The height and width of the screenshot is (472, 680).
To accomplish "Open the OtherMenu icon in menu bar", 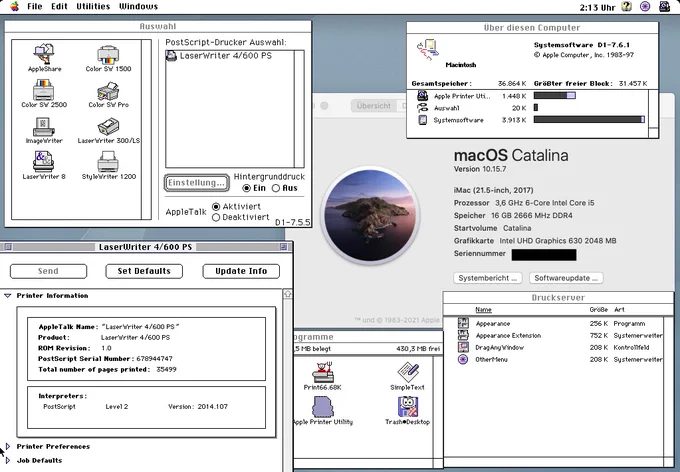I will 645,6.
